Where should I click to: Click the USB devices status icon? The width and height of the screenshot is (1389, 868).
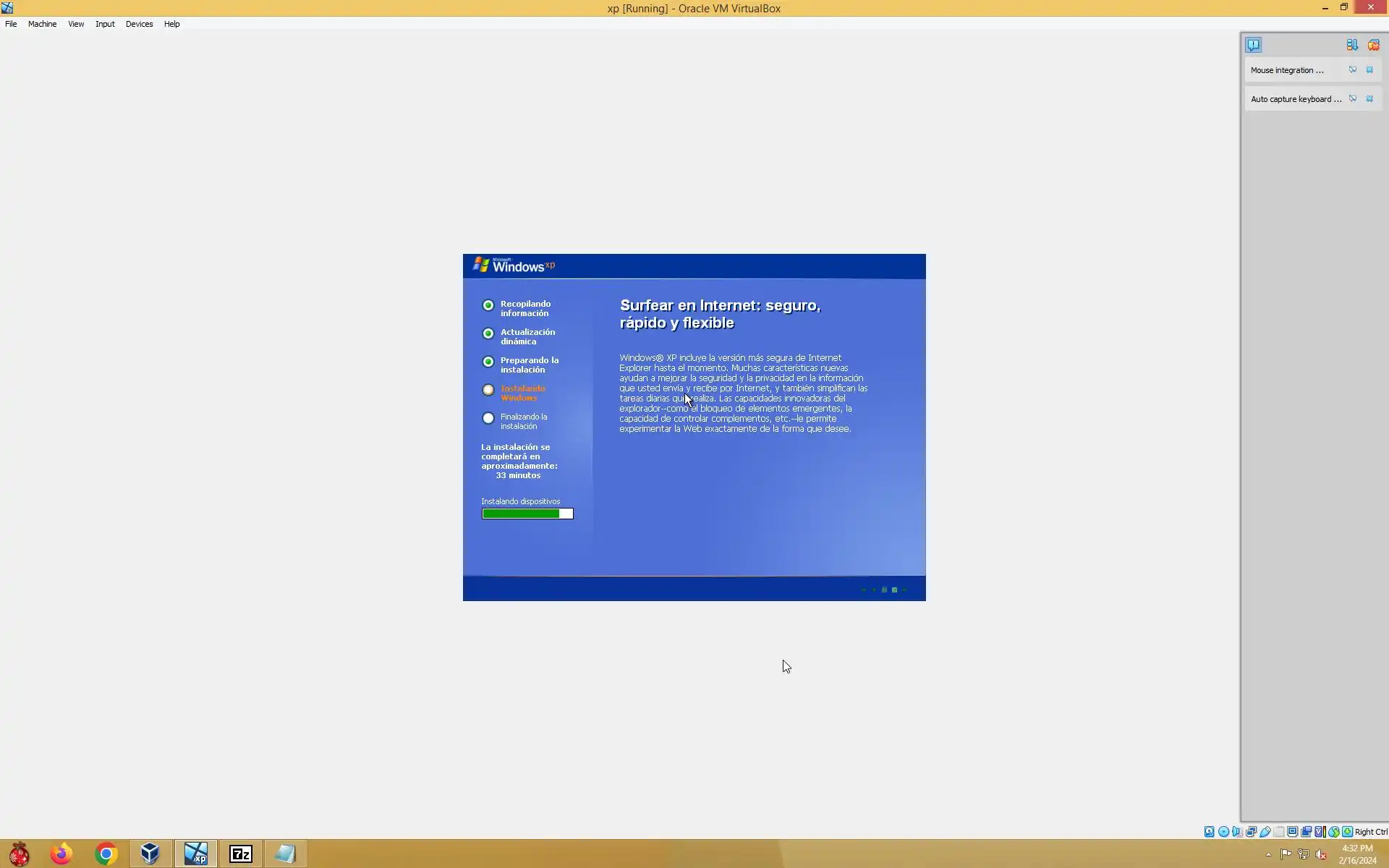click(x=1265, y=832)
